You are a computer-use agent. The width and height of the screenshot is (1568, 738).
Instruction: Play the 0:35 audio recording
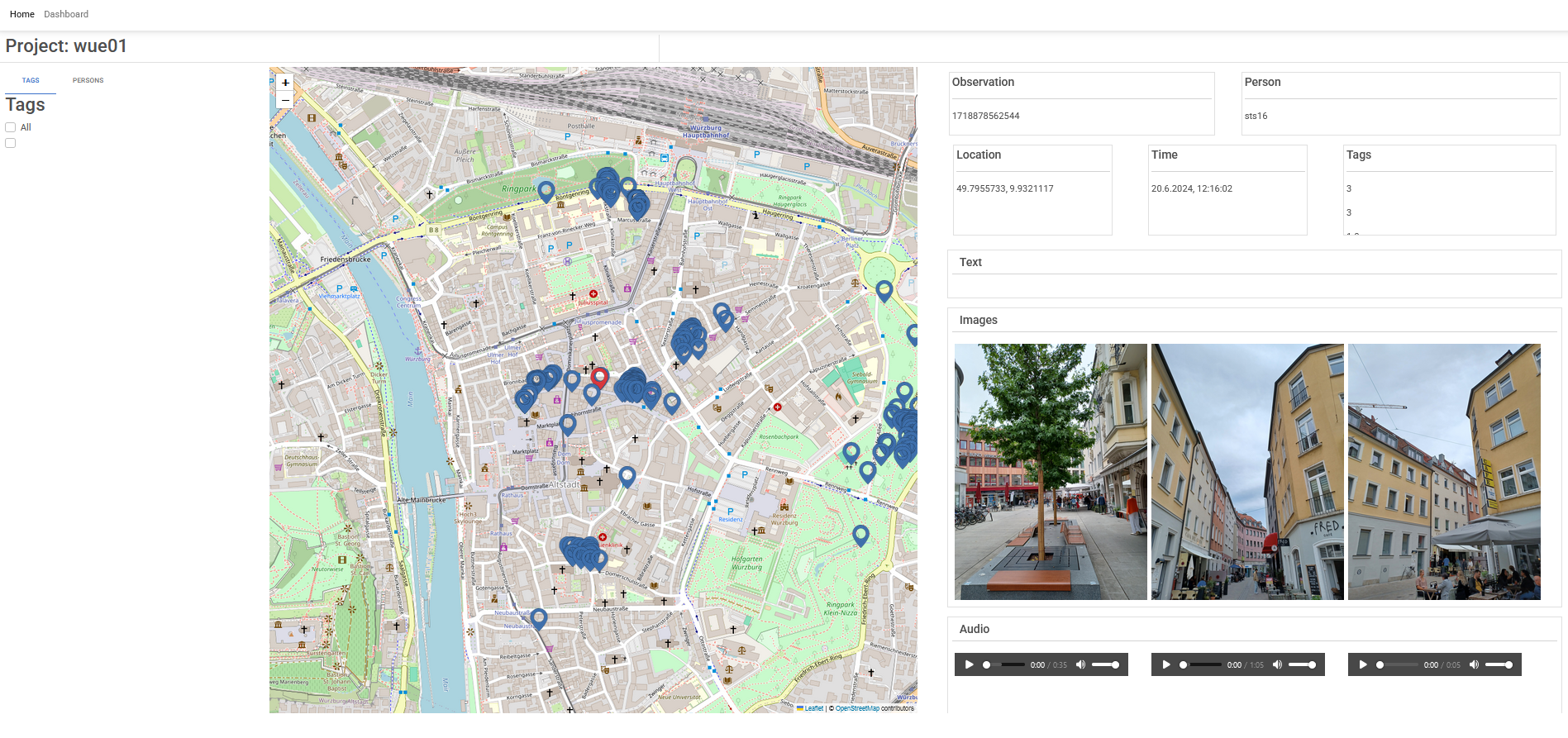tap(969, 664)
